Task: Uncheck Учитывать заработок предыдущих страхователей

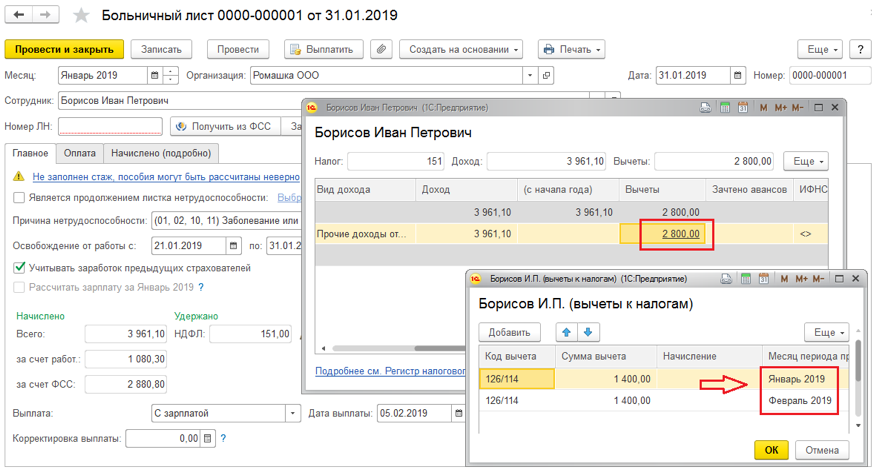Action: point(19,268)
